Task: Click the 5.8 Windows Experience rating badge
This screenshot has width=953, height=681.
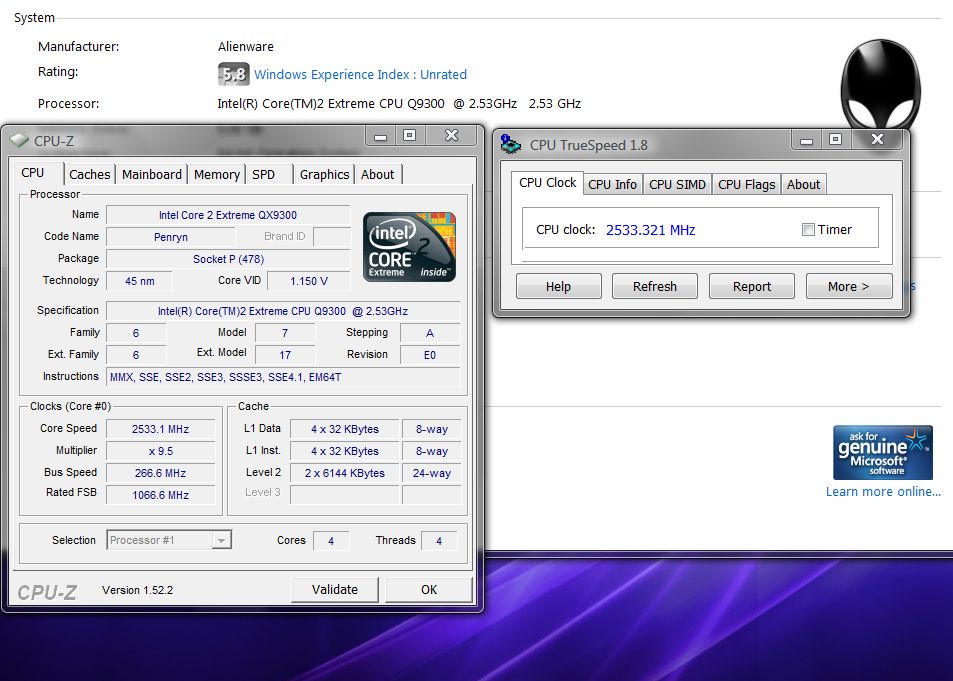Action: (233, 74)
